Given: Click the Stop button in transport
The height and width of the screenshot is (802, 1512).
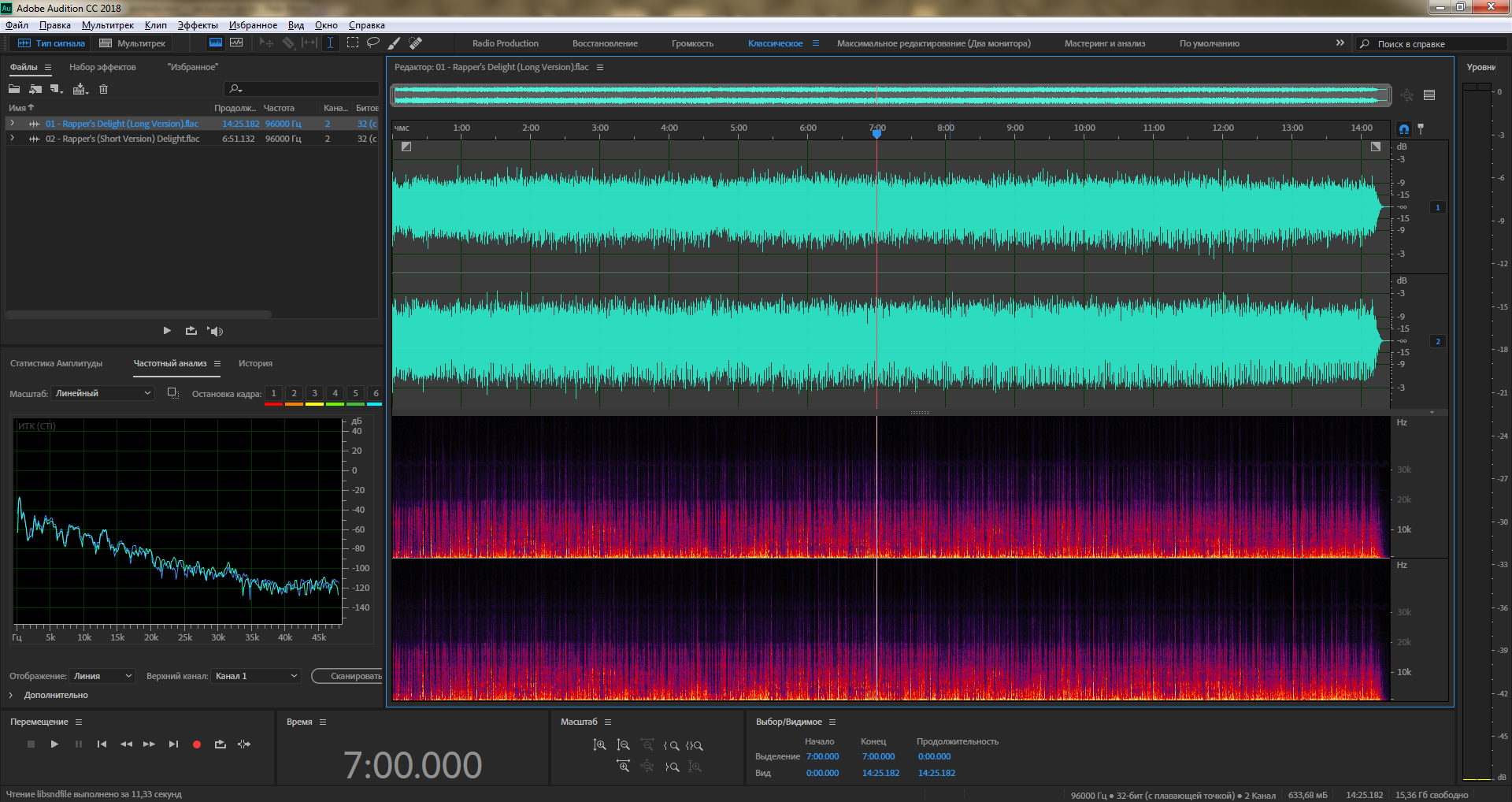Looking at the screenshot, I should pos(31,744).
